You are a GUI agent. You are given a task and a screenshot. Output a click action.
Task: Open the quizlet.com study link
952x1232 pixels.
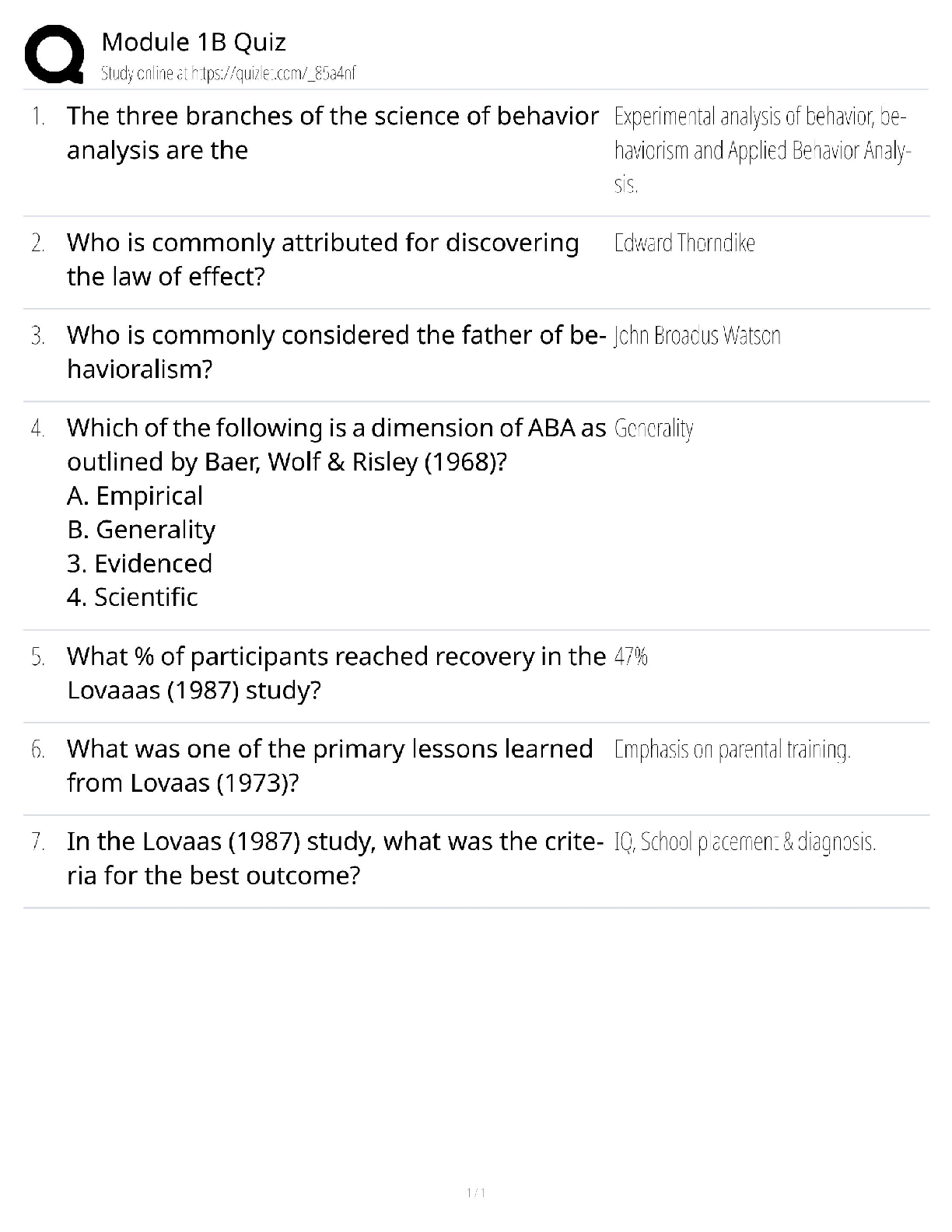pos(229,74)
